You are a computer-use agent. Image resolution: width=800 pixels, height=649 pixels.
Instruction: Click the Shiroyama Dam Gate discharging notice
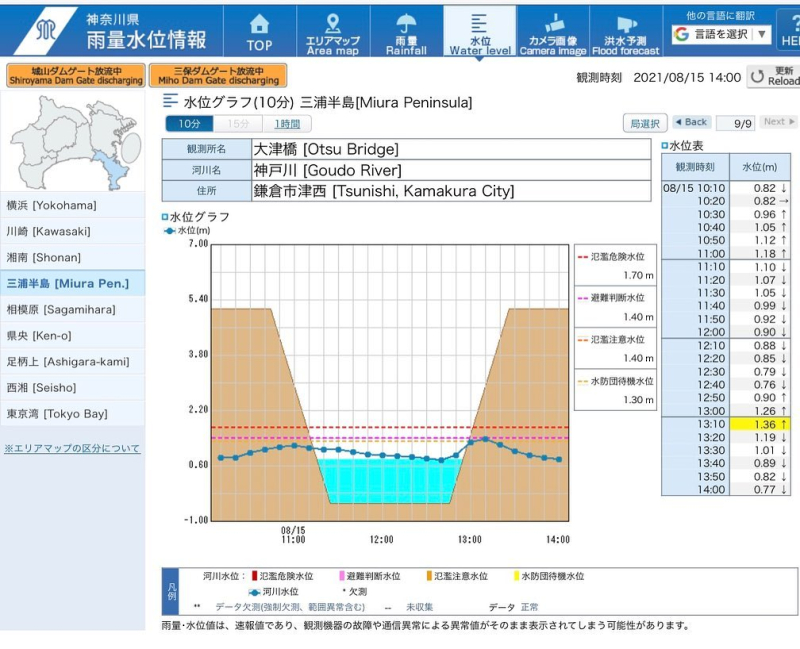pyautogui.click(x=74, y=75)
